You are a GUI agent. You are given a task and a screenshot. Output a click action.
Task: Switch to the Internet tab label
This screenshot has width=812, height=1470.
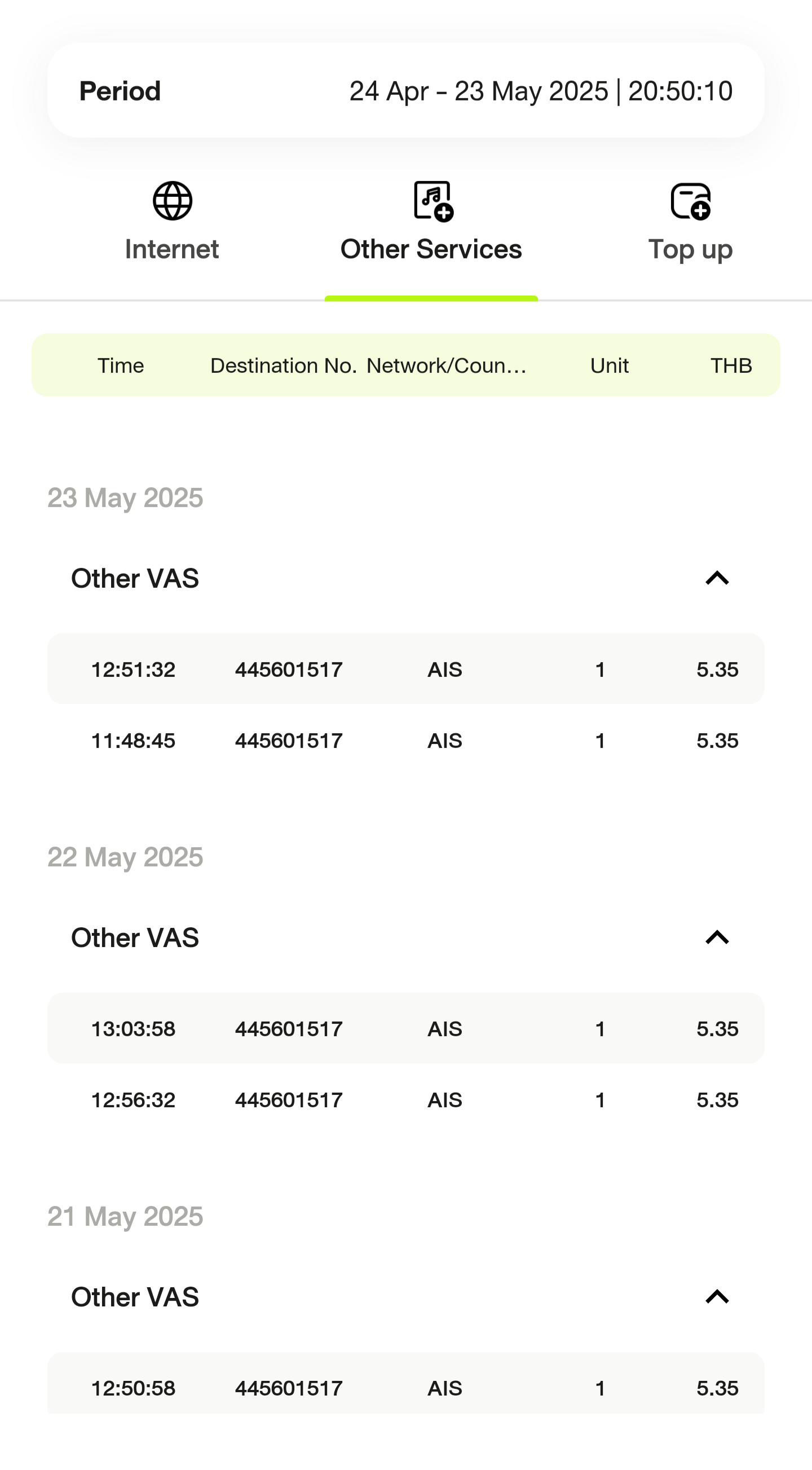[172, 249]
